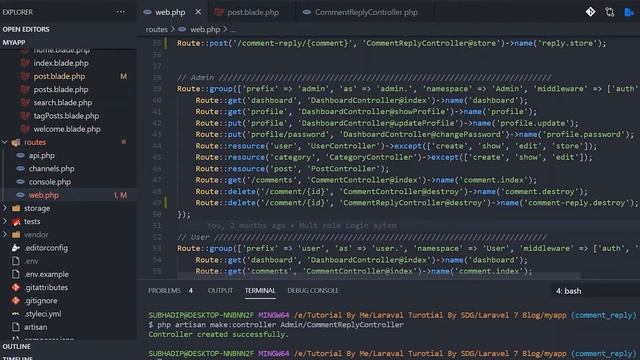Close the web.php editor tab
Viewport: 640px width, 360px height.
point(198,12)
